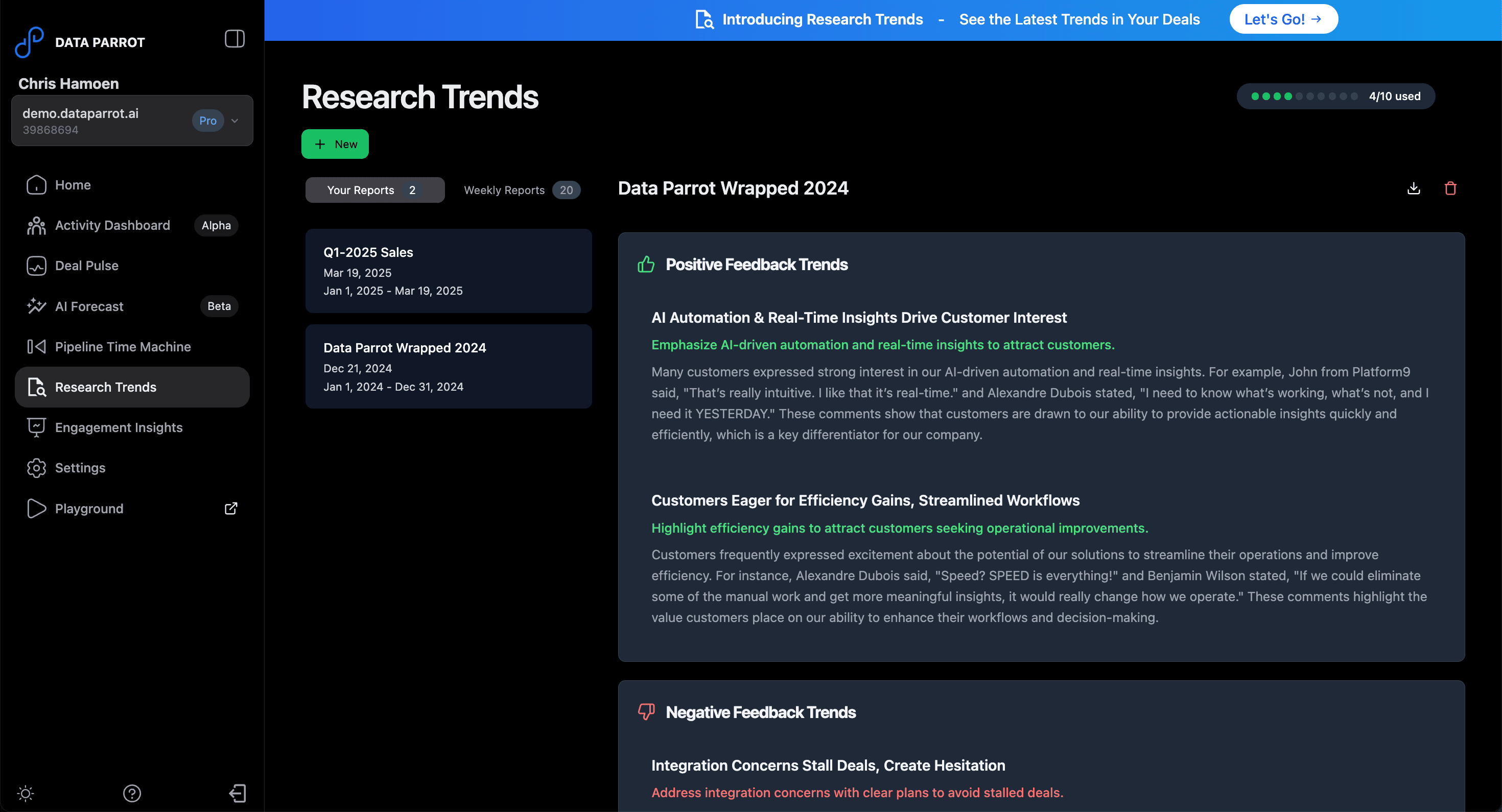Click the Deal Pulse chart icon
This screenshot has width=1502, height=812.
[x=36, y=266]
